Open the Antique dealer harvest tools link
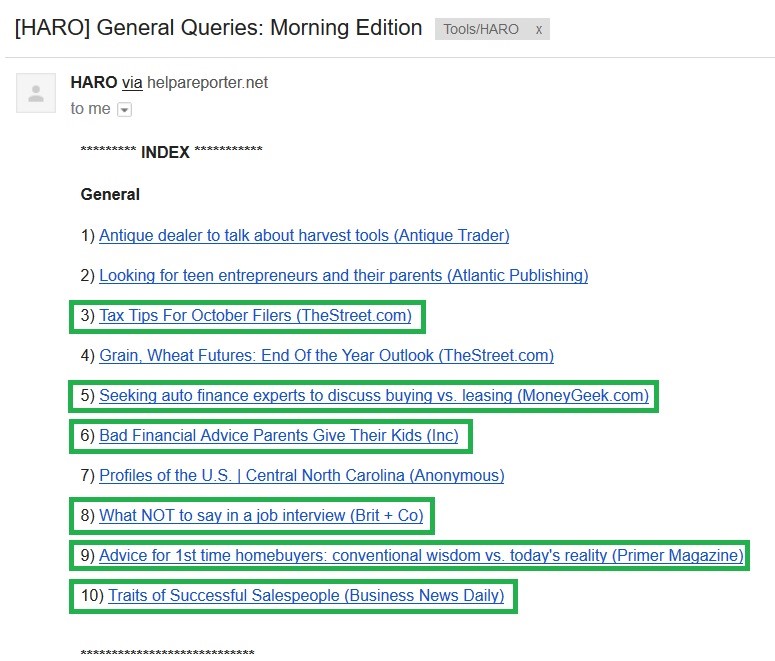This screenshot has height=661, width=775. point(304,235)
